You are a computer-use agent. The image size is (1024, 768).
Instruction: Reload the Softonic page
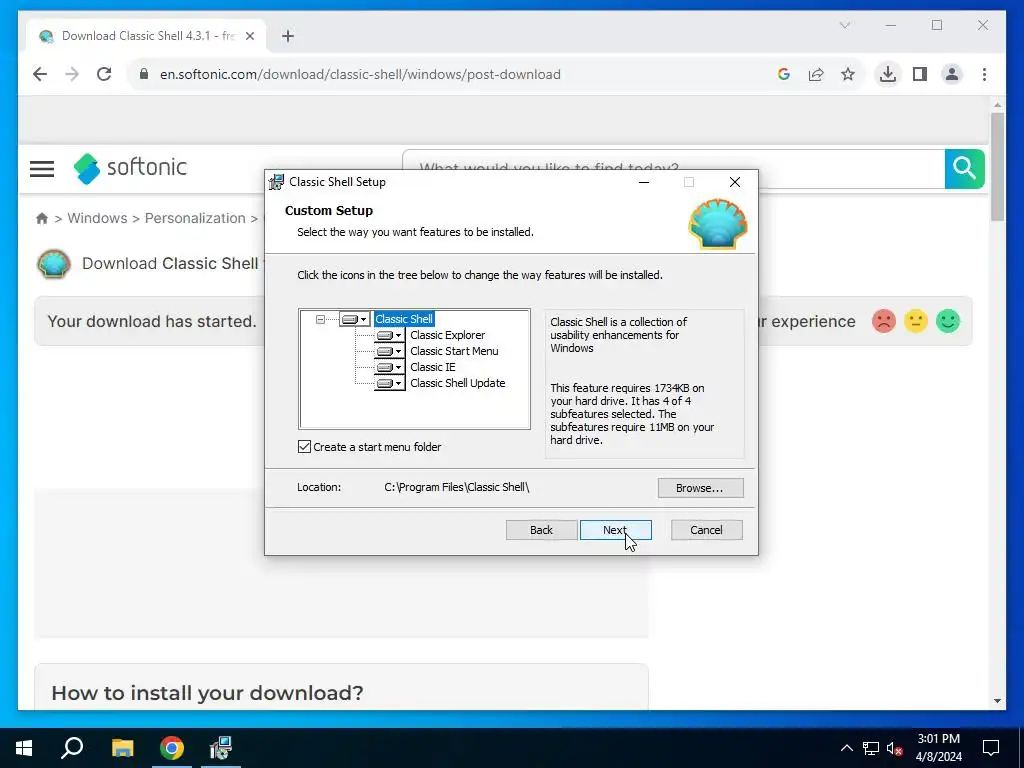click(104, 74)
